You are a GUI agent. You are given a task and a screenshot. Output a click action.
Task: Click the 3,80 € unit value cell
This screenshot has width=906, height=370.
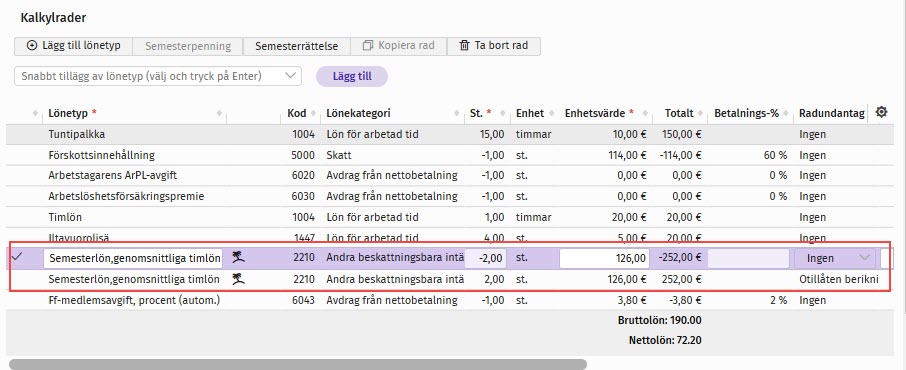click(633, 300)
